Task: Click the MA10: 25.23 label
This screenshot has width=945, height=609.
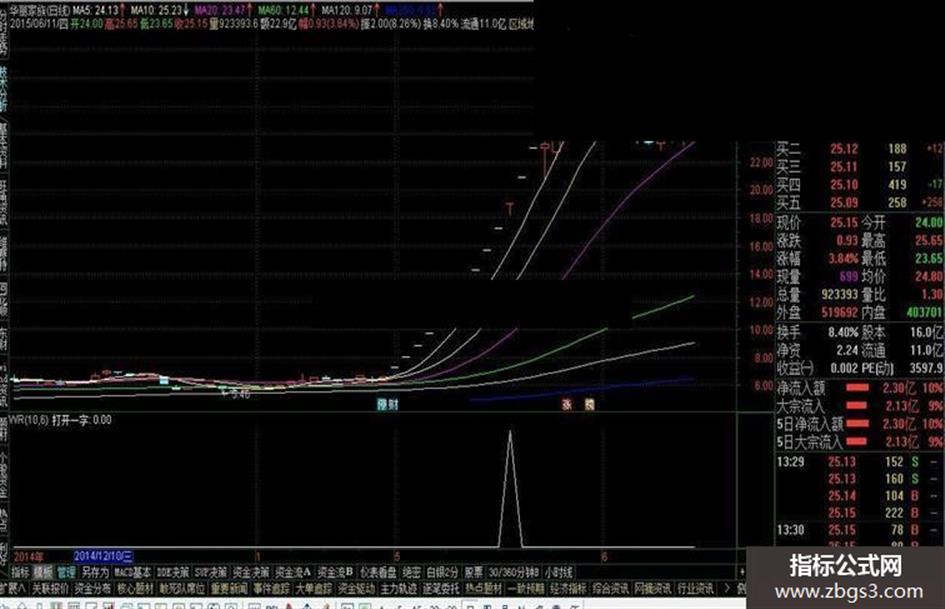Action: (159, 10)
